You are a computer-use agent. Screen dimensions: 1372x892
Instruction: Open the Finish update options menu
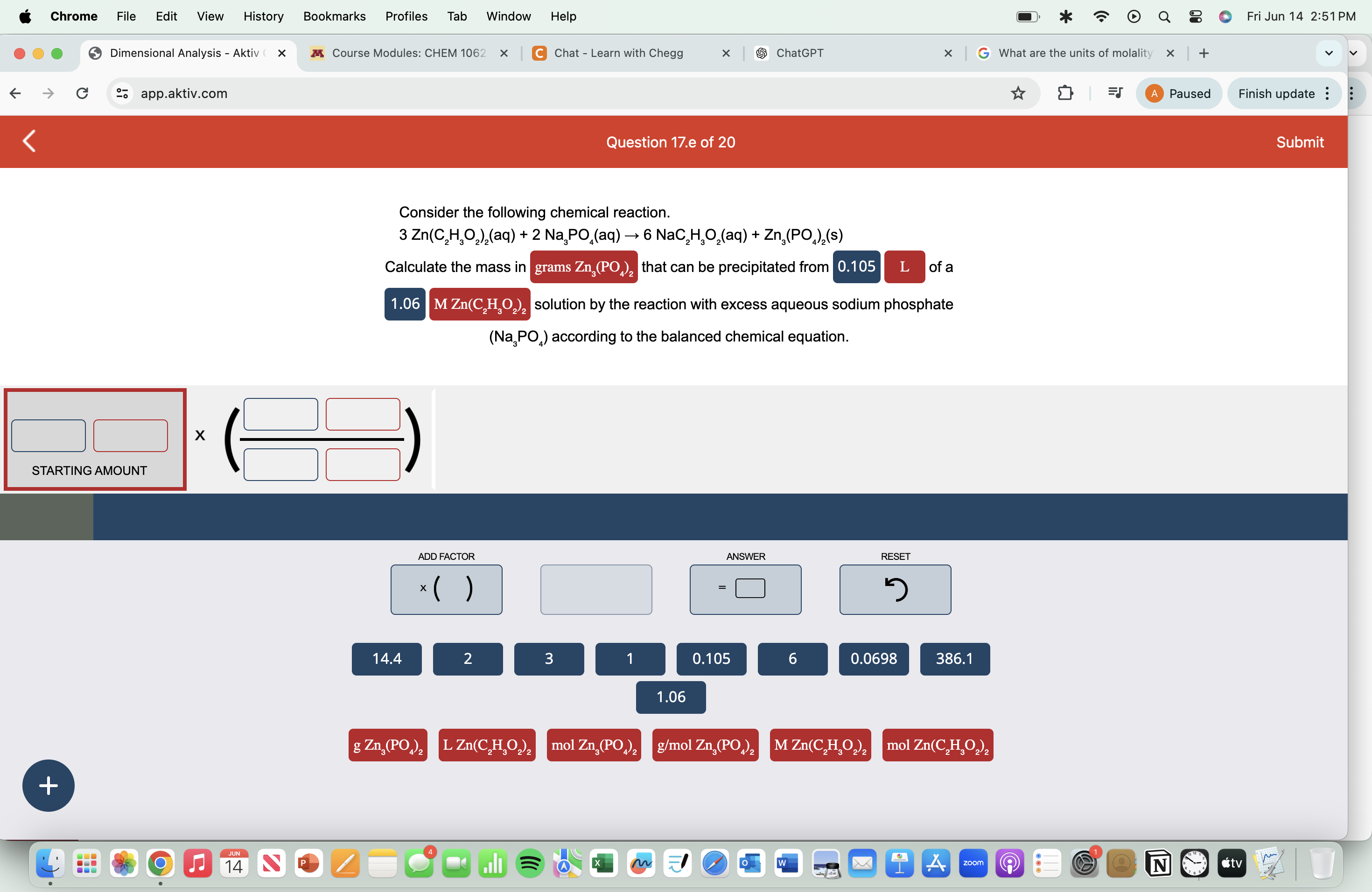pos(1328,93)
